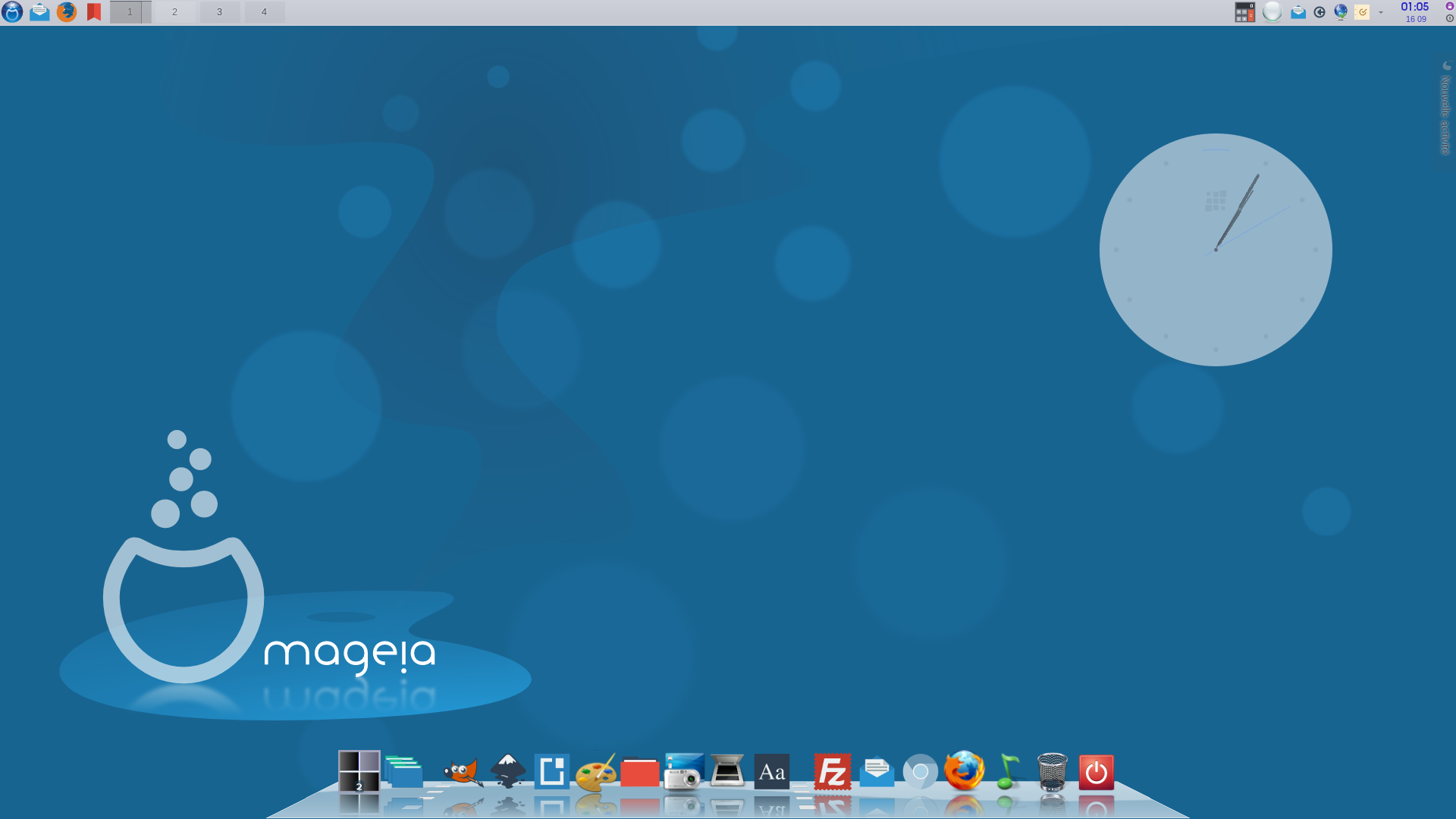Open the network globe status icon
The height and width of the screenshot is (819, 1456).
[x=1341, y=12]
